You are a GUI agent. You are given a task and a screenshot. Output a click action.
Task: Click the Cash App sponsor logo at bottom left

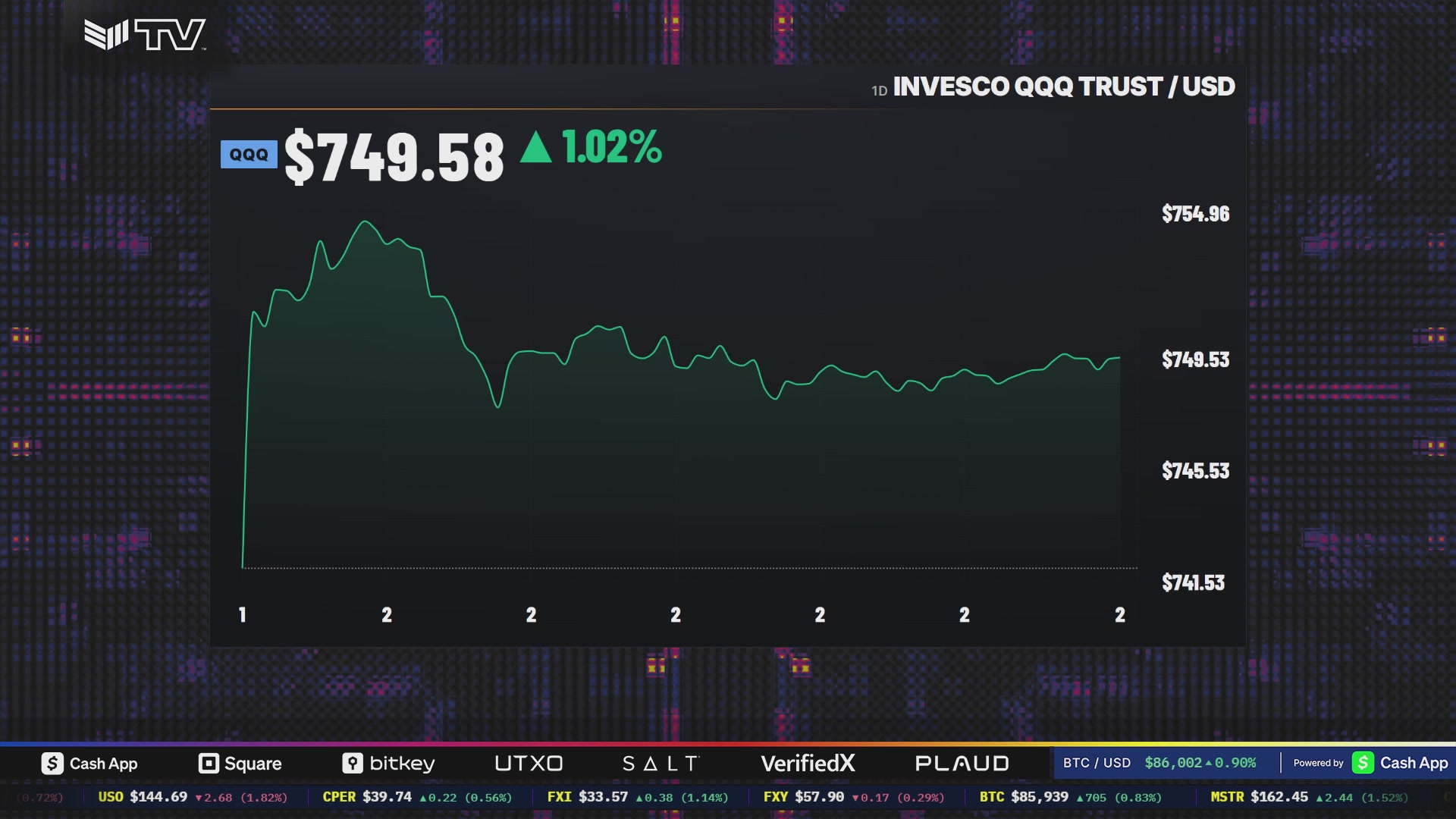pos(89,764)
